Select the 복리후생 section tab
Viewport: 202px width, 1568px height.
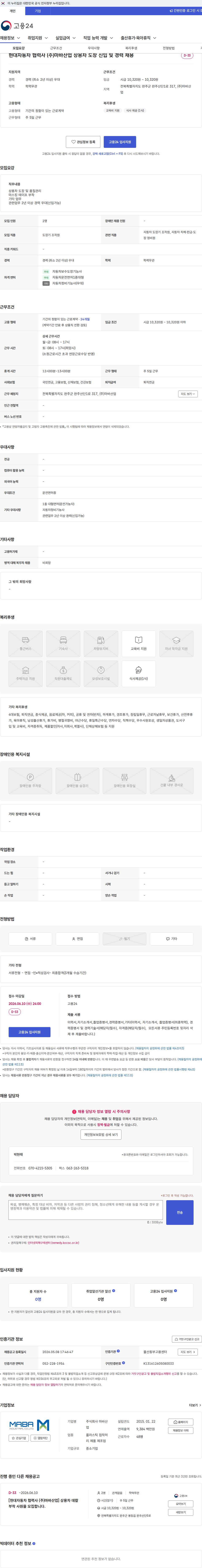(131, 48)
